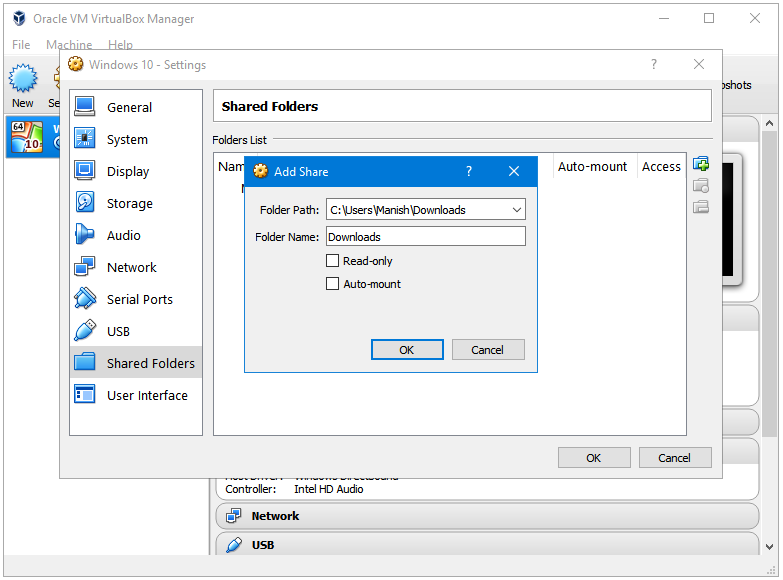Open the Help menu
The height and width of the screenshot is (580, 783).
click(x=120, y=45)
